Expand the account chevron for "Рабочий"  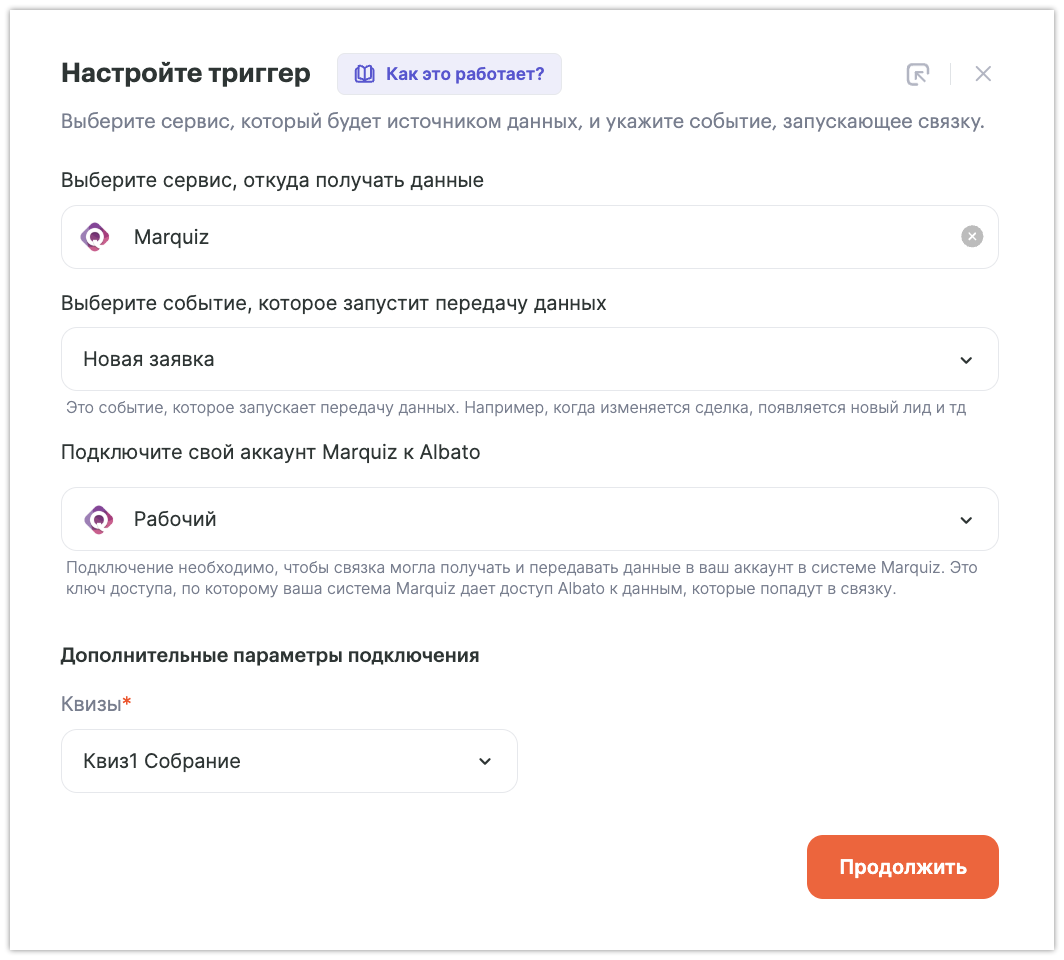966,520
